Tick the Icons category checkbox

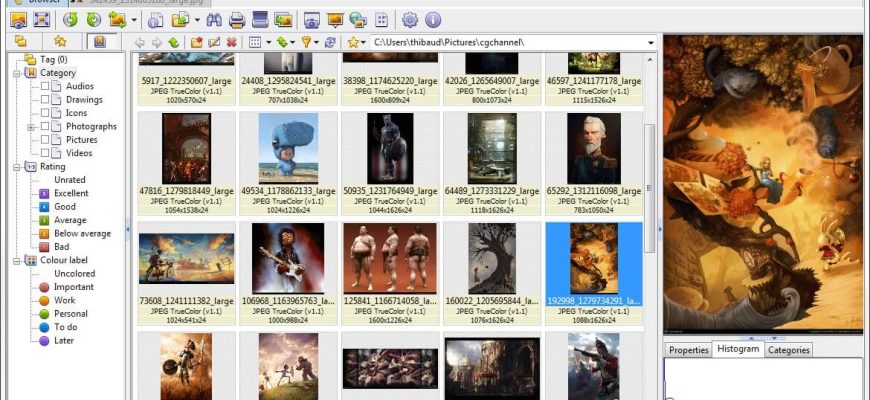(45, 113)
